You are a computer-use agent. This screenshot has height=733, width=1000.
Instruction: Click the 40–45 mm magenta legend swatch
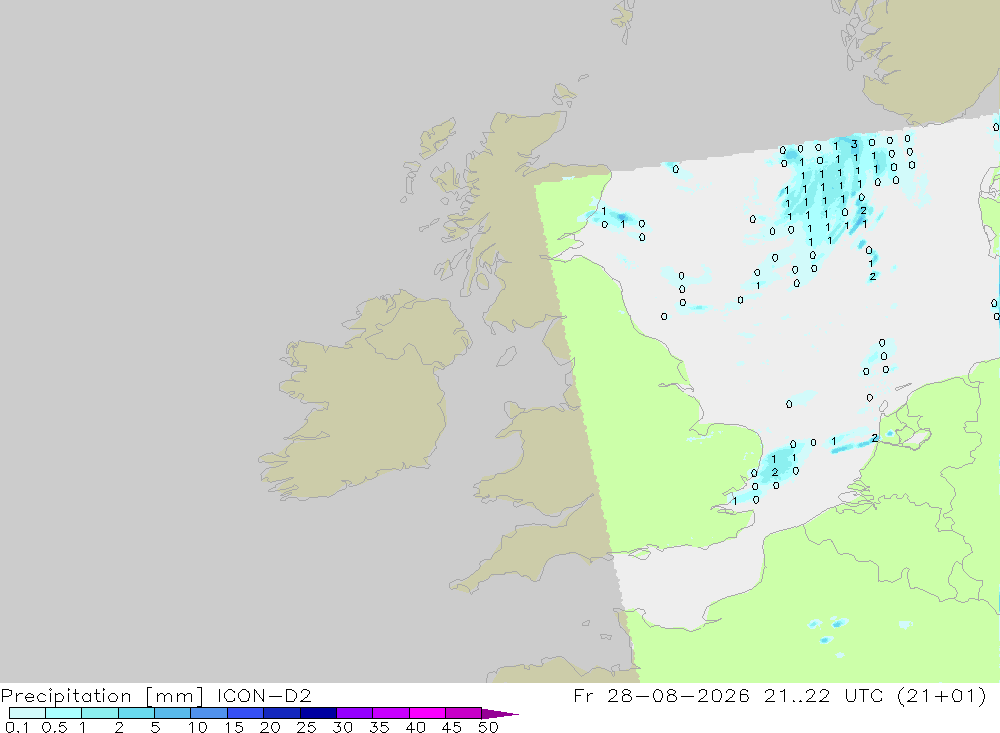(427, 713)
